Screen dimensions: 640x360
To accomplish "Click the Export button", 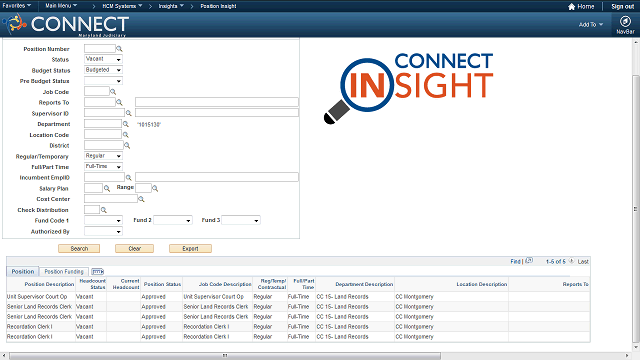I will tap(190, 249).
